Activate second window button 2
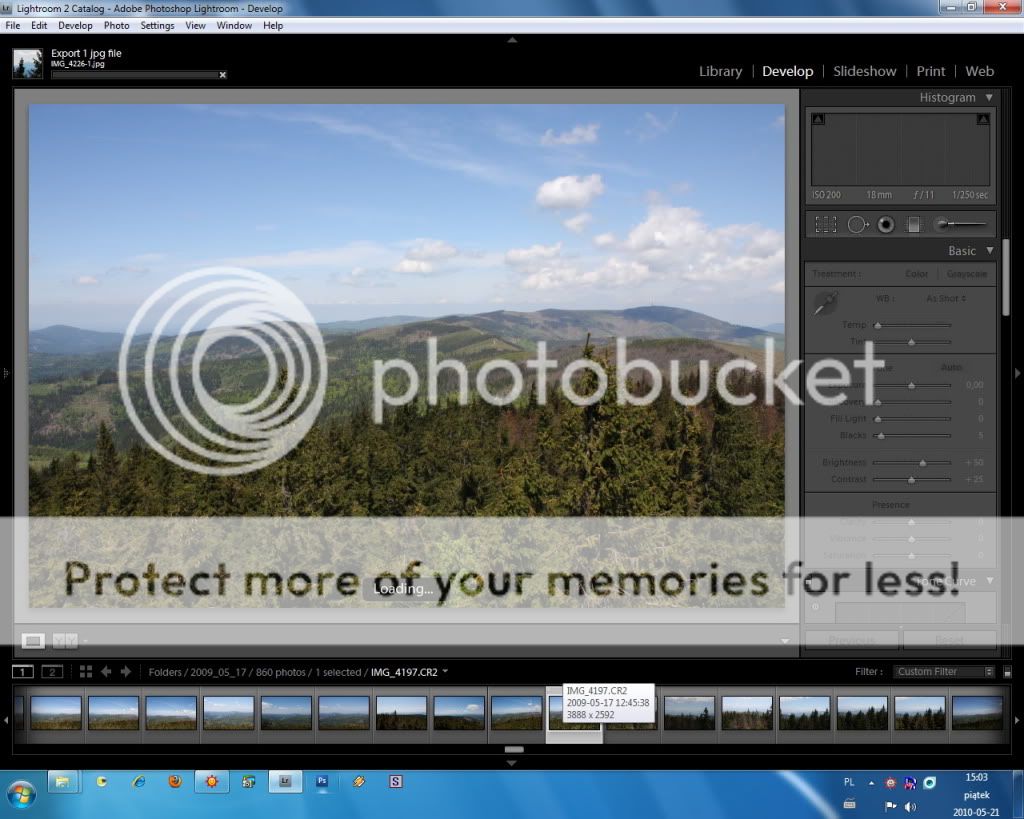Image resolution: width=1024 pixels, height=819 pixels. tap(52, 671)
